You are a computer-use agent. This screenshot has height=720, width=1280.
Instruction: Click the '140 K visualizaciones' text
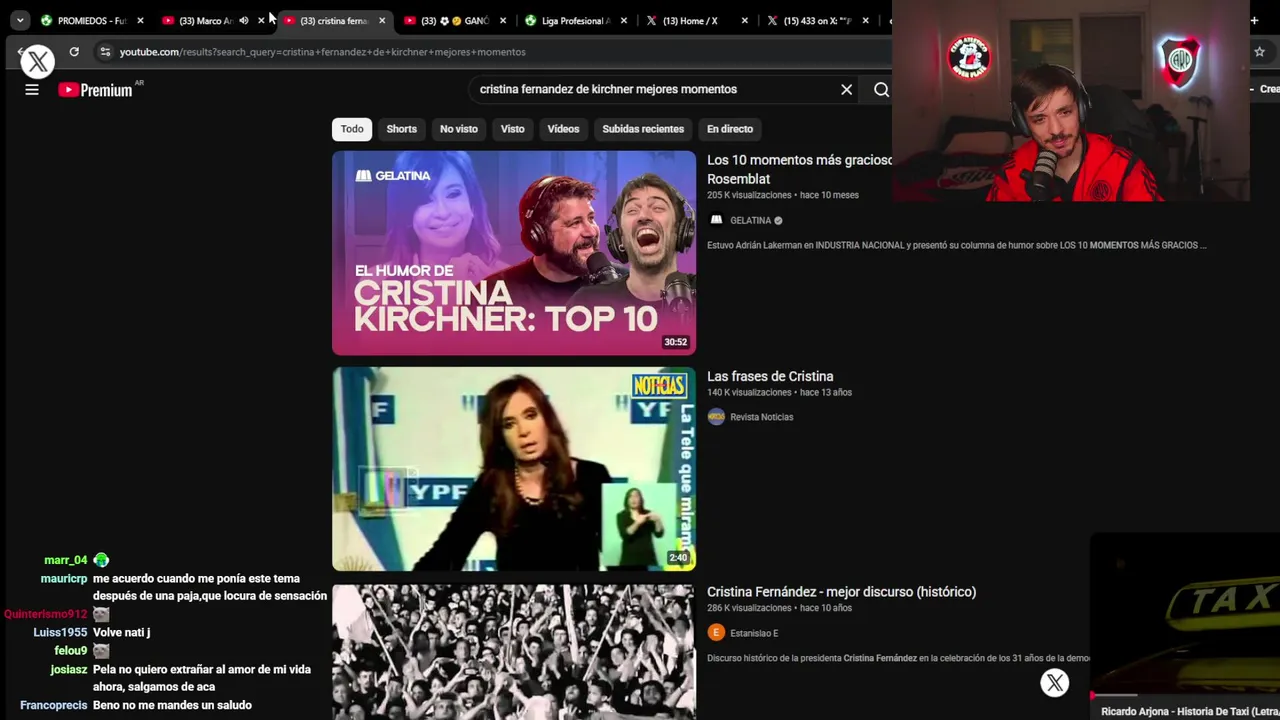[749, 392]
